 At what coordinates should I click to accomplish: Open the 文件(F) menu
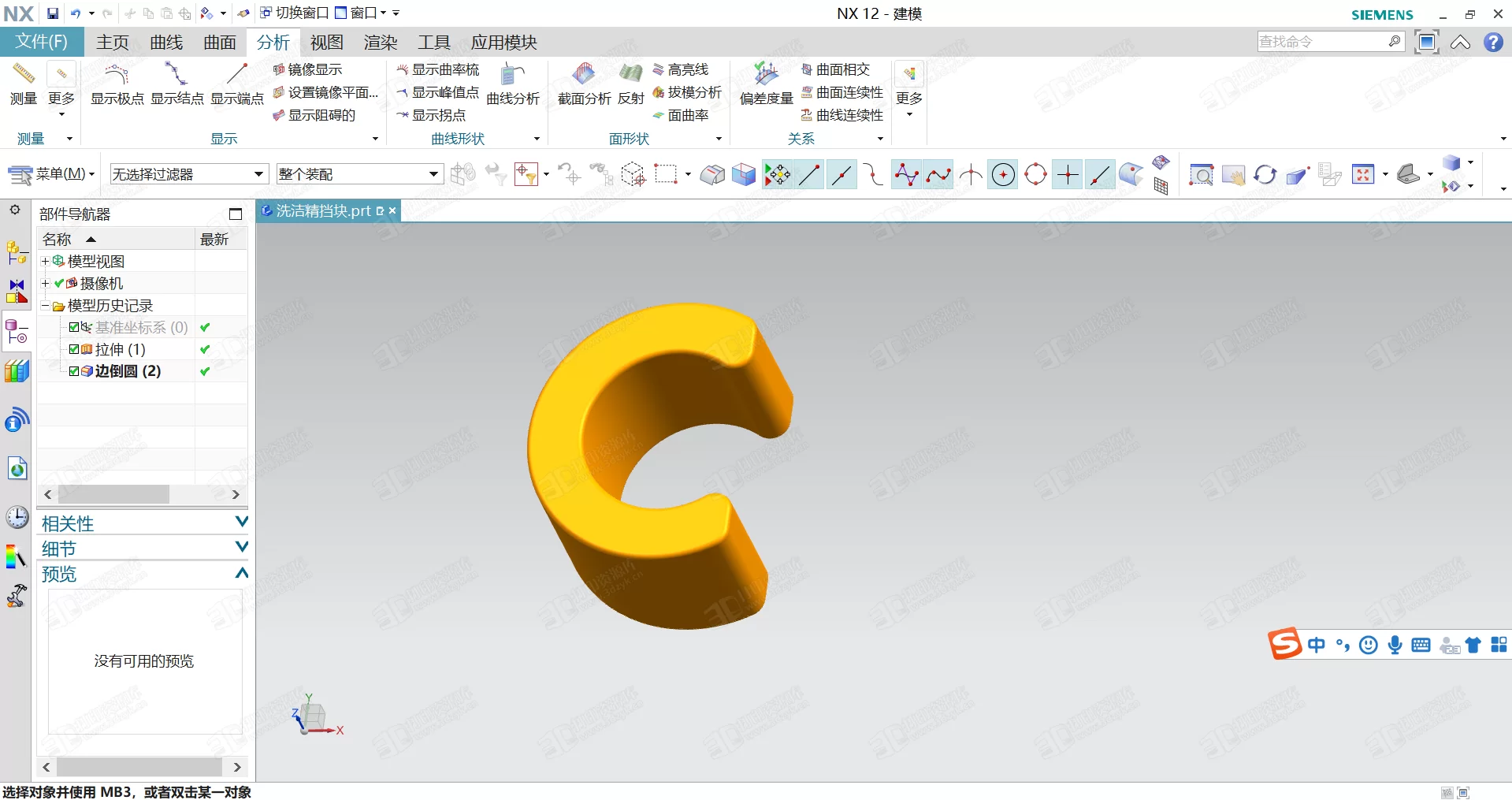tap(41, 42)
